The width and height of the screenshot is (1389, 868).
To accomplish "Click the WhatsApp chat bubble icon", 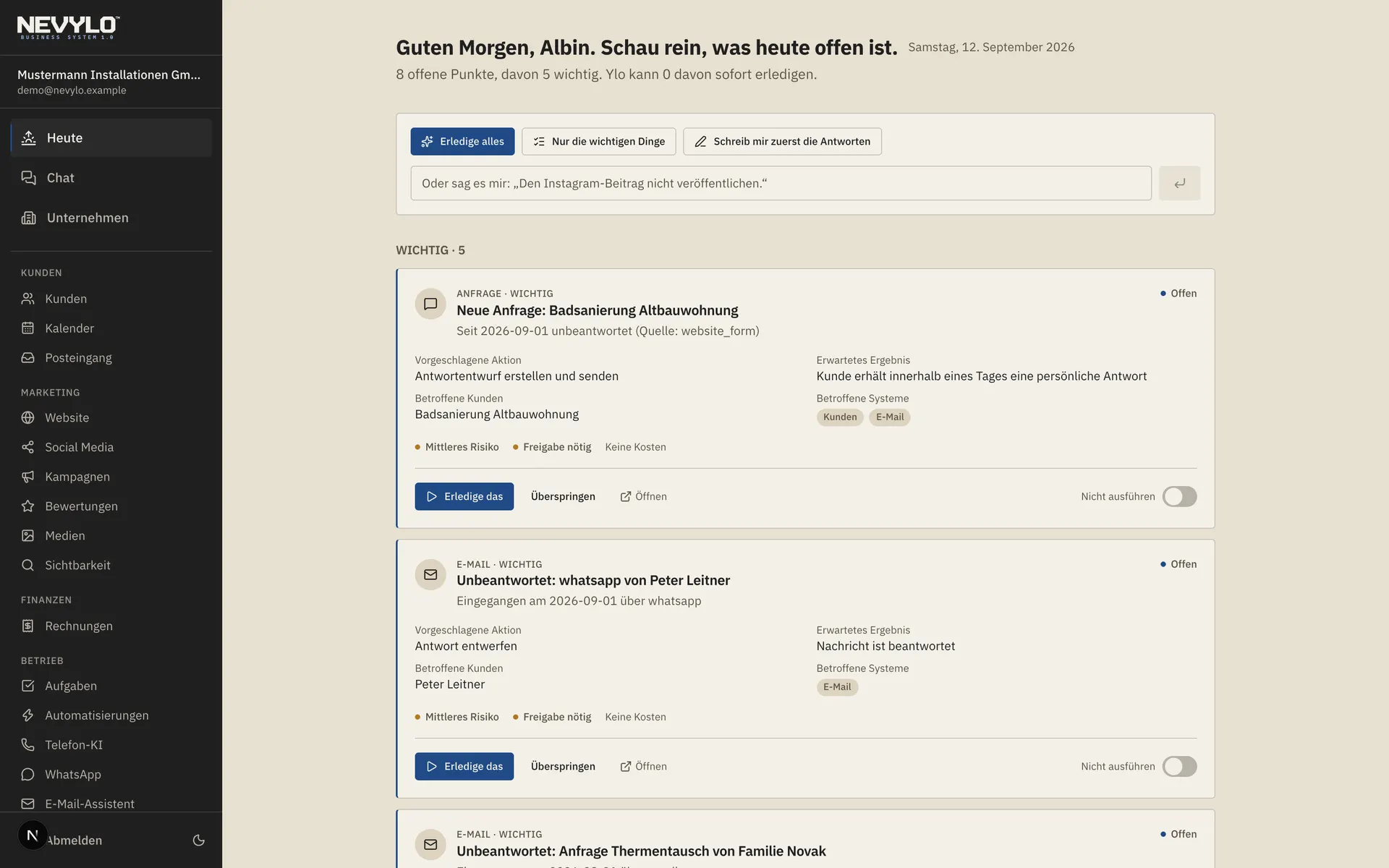I will click(x=28, y=775).
